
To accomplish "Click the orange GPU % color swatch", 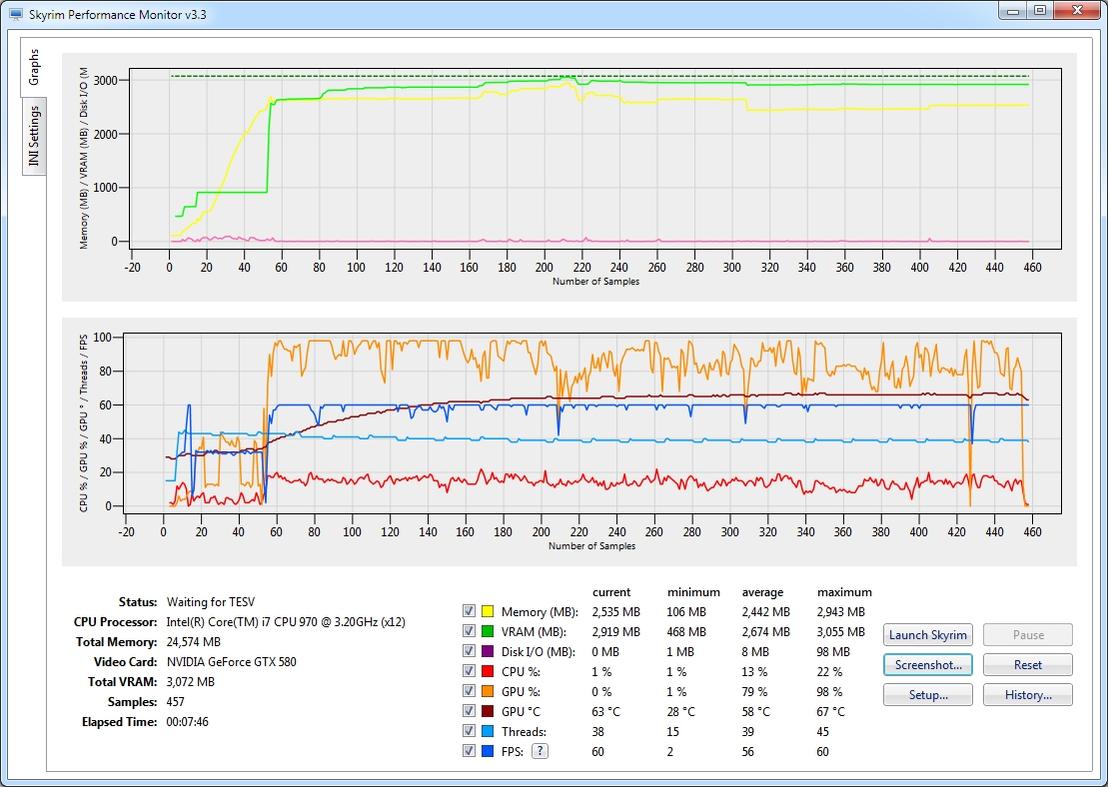I will [x=488, y=691].
